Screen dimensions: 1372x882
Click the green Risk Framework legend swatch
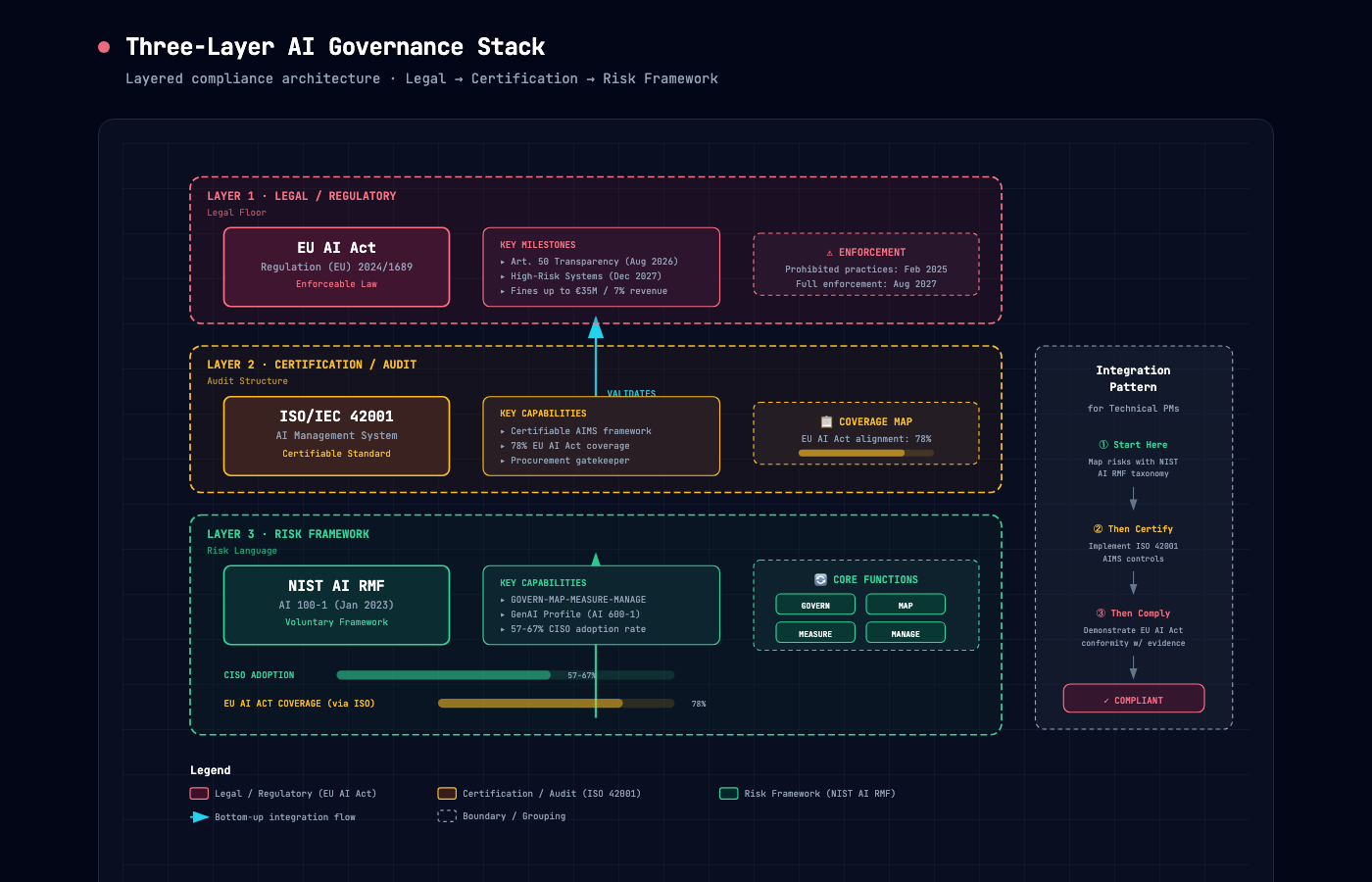[x=729, y=794]
